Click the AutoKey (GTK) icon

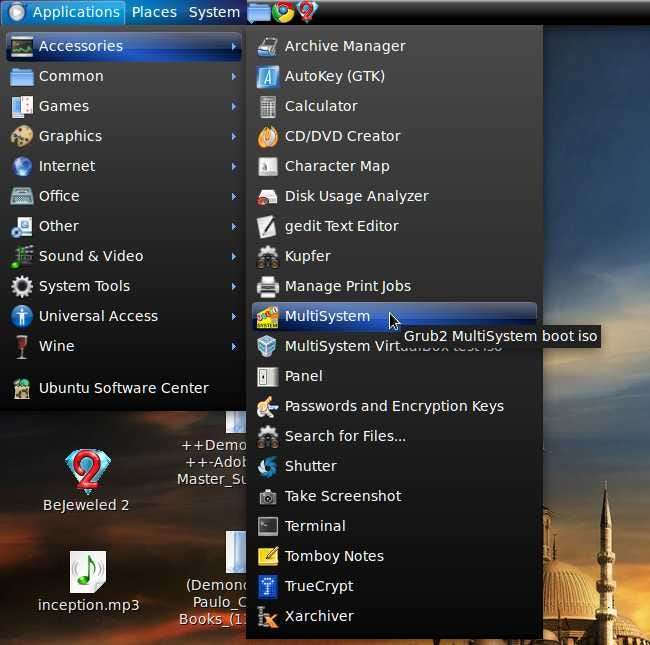pos(267,76)
